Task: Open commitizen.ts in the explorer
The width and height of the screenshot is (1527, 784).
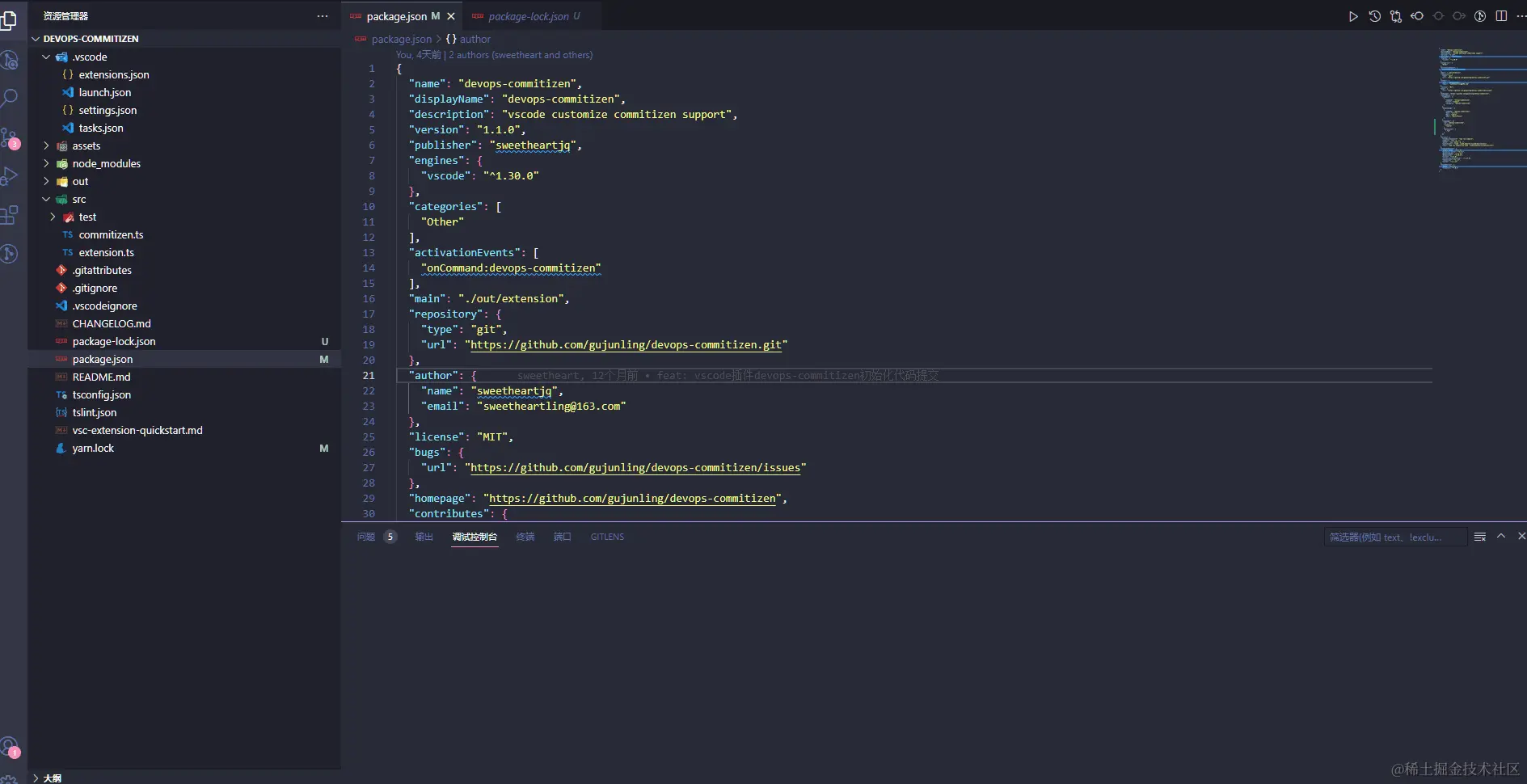Action: [x=184, y=234]
